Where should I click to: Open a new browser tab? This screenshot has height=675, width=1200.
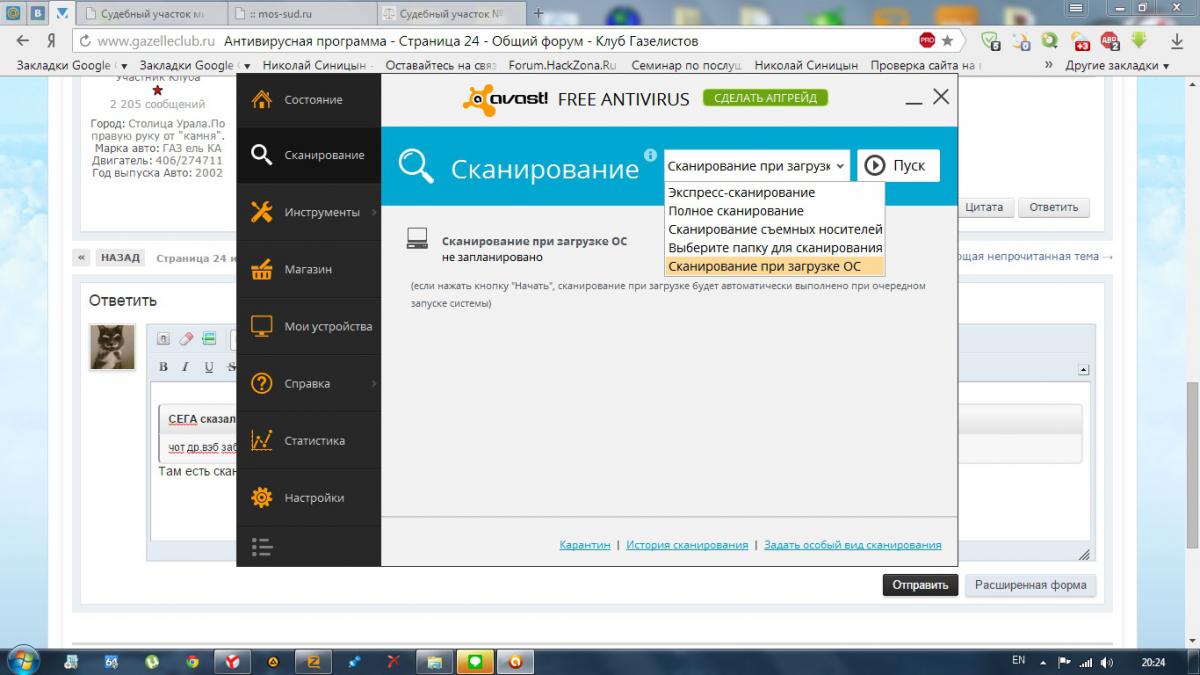coord(539,14)
